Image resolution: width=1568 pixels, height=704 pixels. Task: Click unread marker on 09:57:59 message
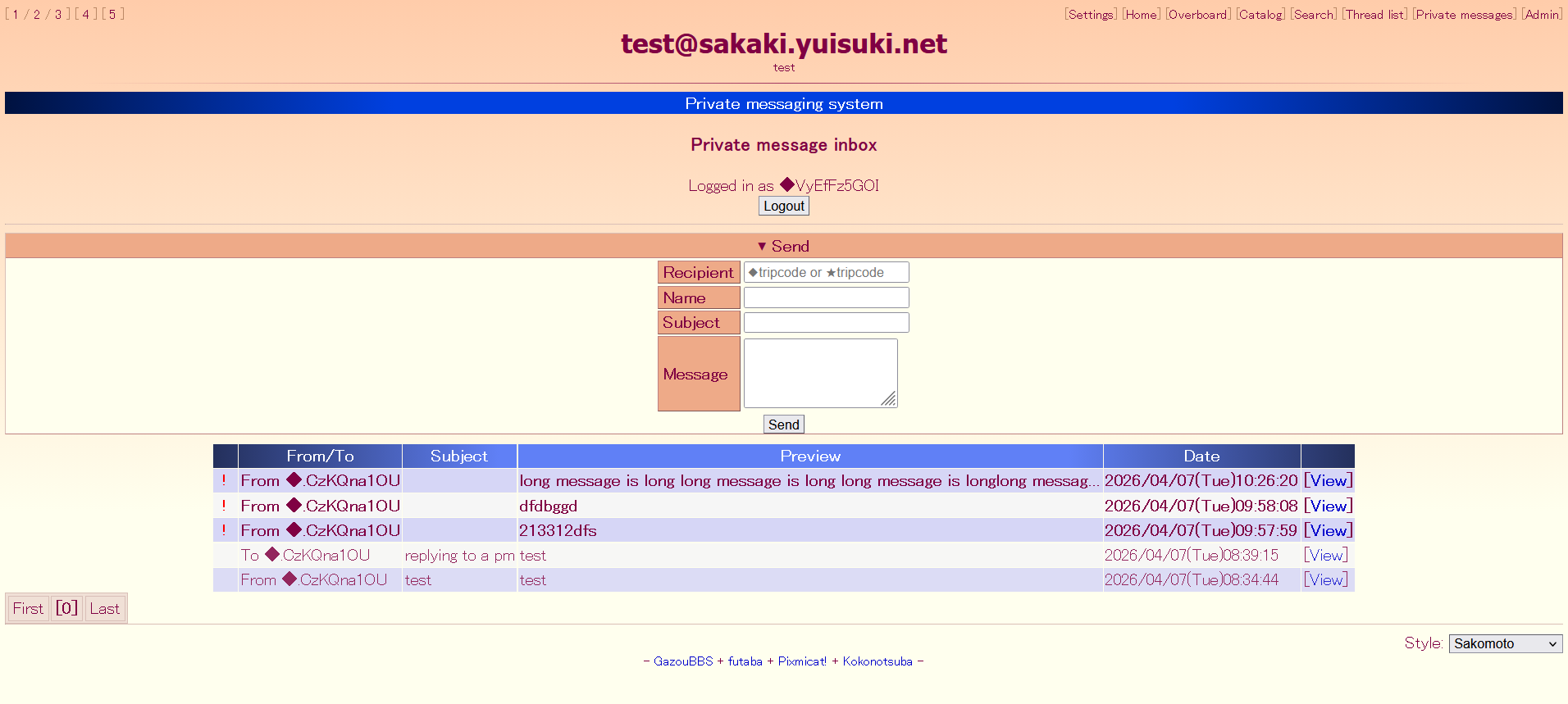click(x=224, y=530)
